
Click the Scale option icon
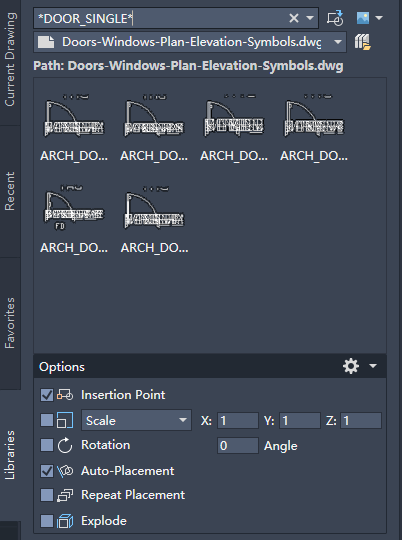coord(65,420)
